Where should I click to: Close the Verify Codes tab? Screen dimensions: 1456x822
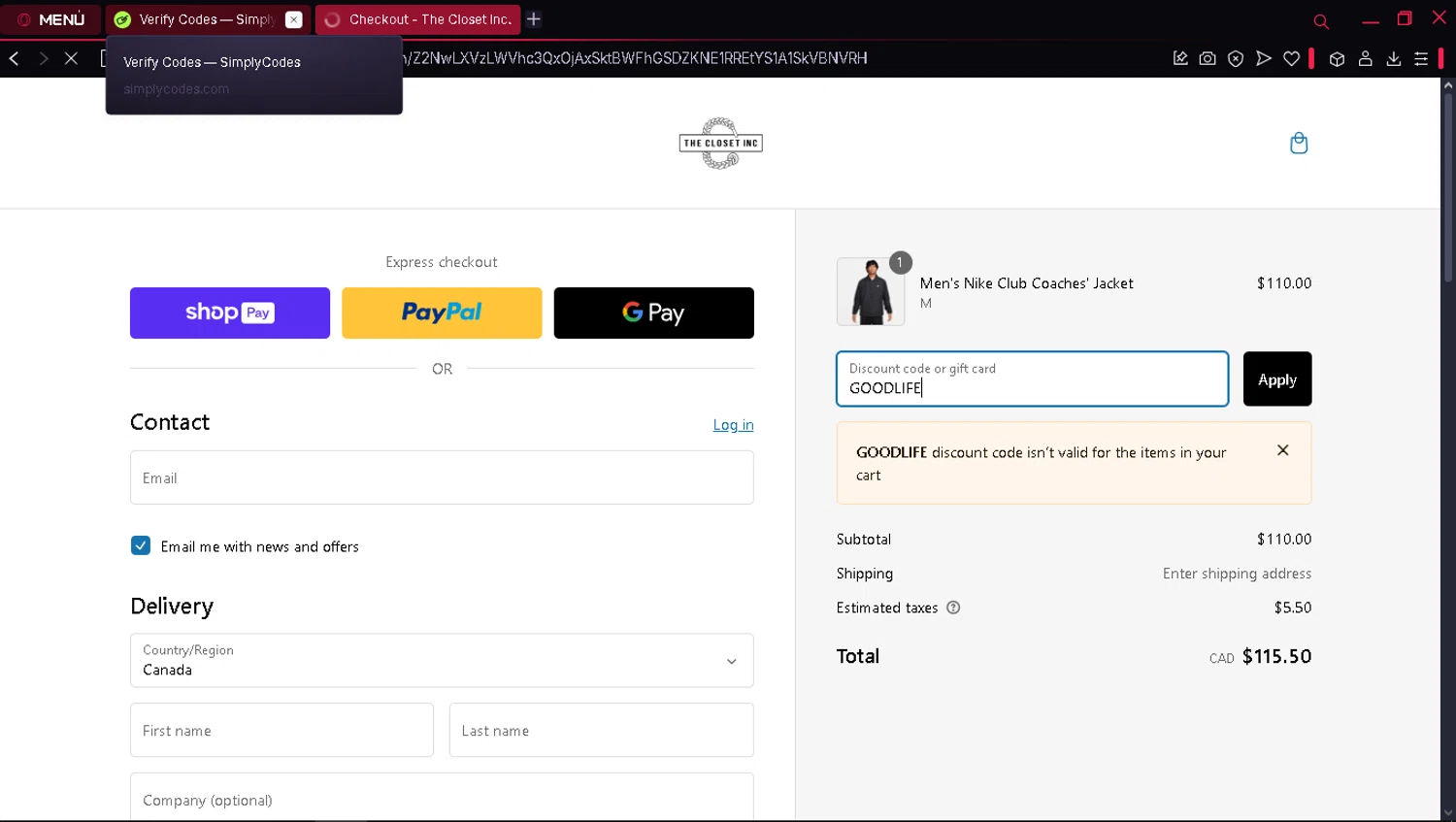(294, 19)
